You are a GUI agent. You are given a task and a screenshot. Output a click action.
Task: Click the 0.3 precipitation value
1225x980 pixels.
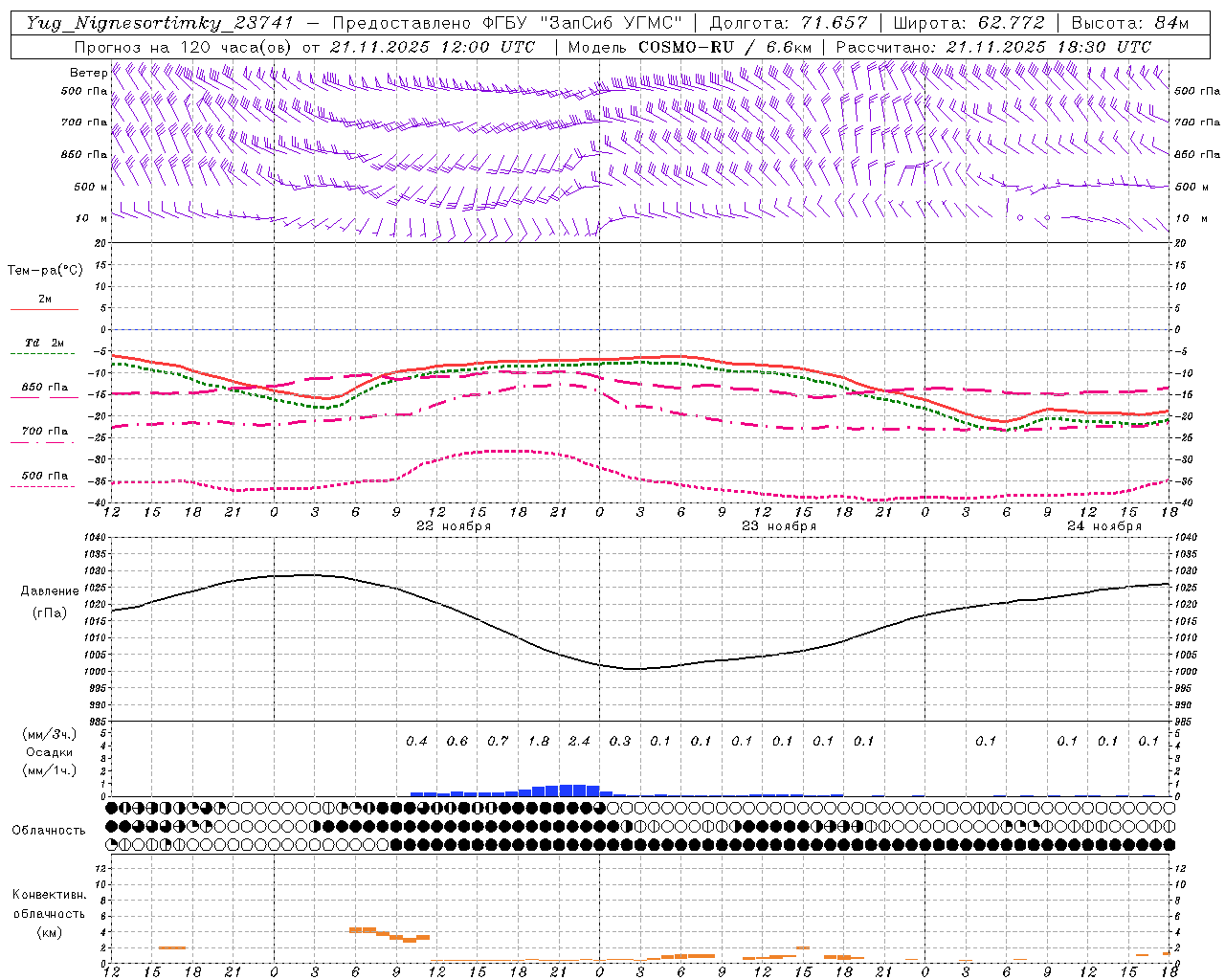point(620,741)
